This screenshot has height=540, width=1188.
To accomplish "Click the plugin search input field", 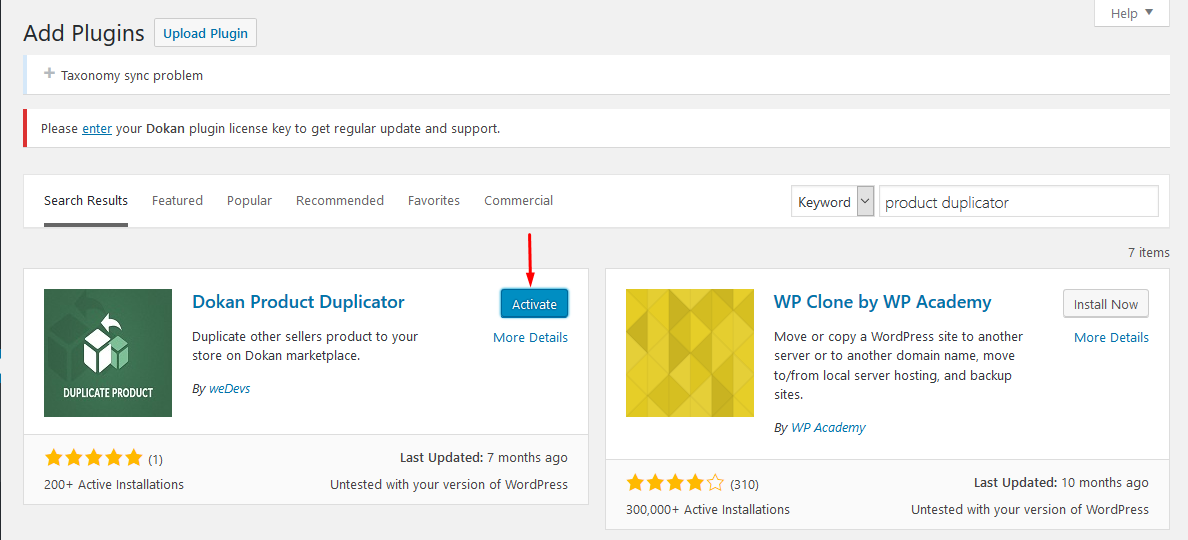I will (1019, 202).
